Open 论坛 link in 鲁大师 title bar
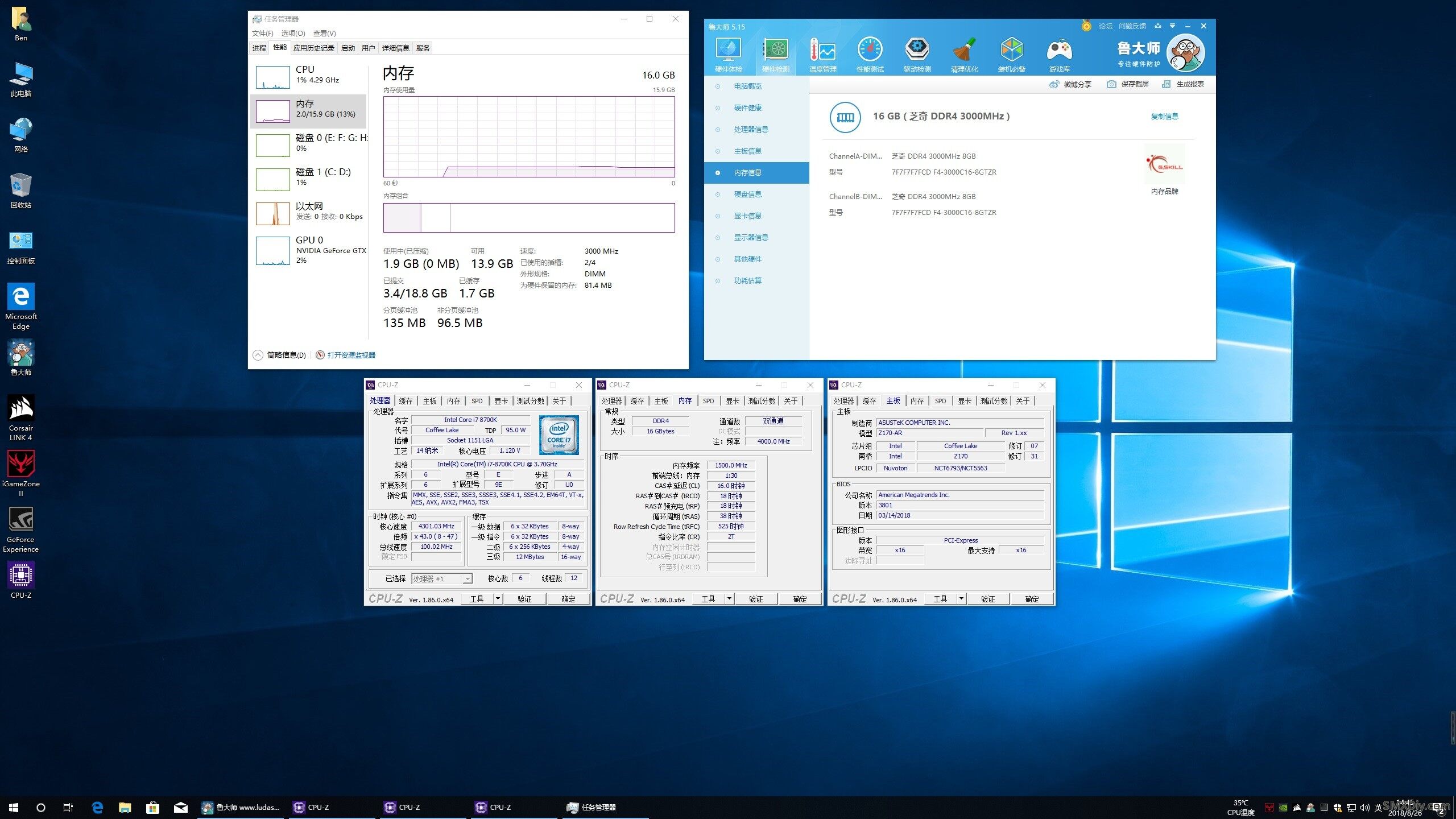Image resolution: width=1456 pixels, height=819 pixels. [1105, 26]
